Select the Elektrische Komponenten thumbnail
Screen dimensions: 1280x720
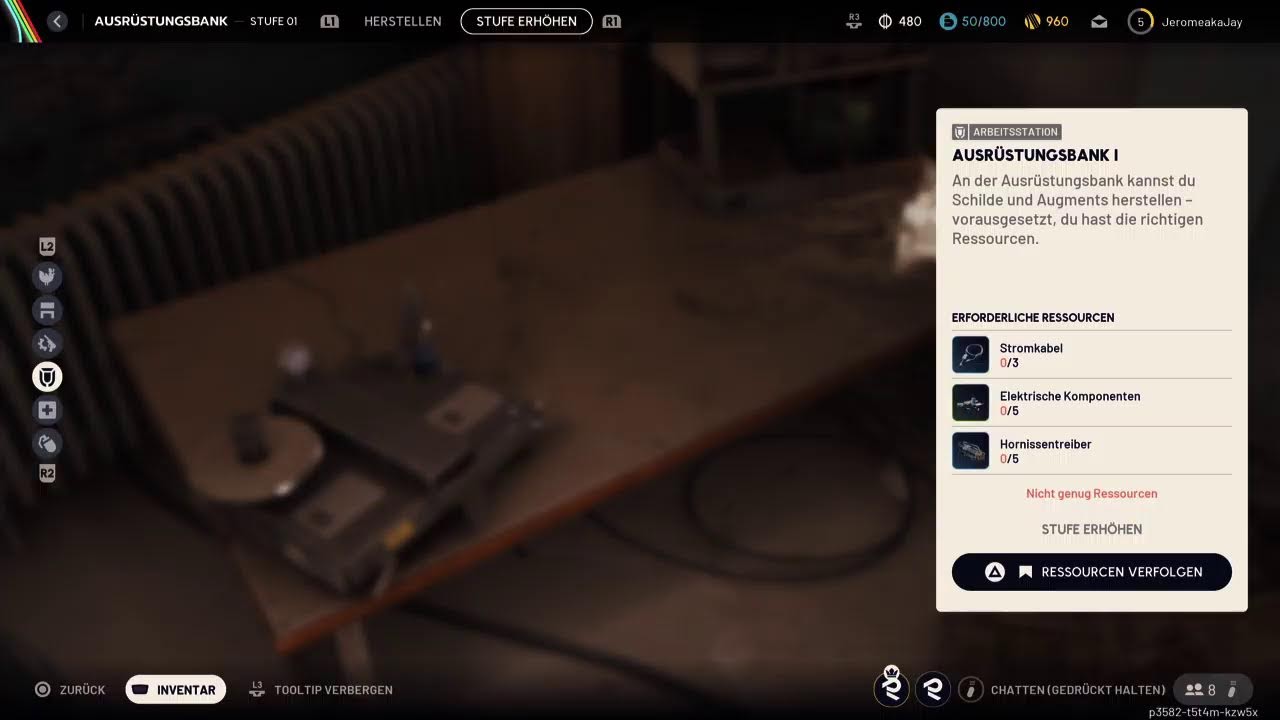[970, 403]
